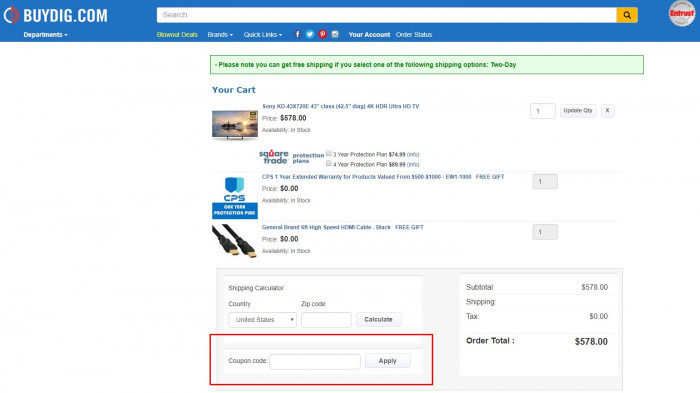Click the free shipping notice banner

coord(427,65)
